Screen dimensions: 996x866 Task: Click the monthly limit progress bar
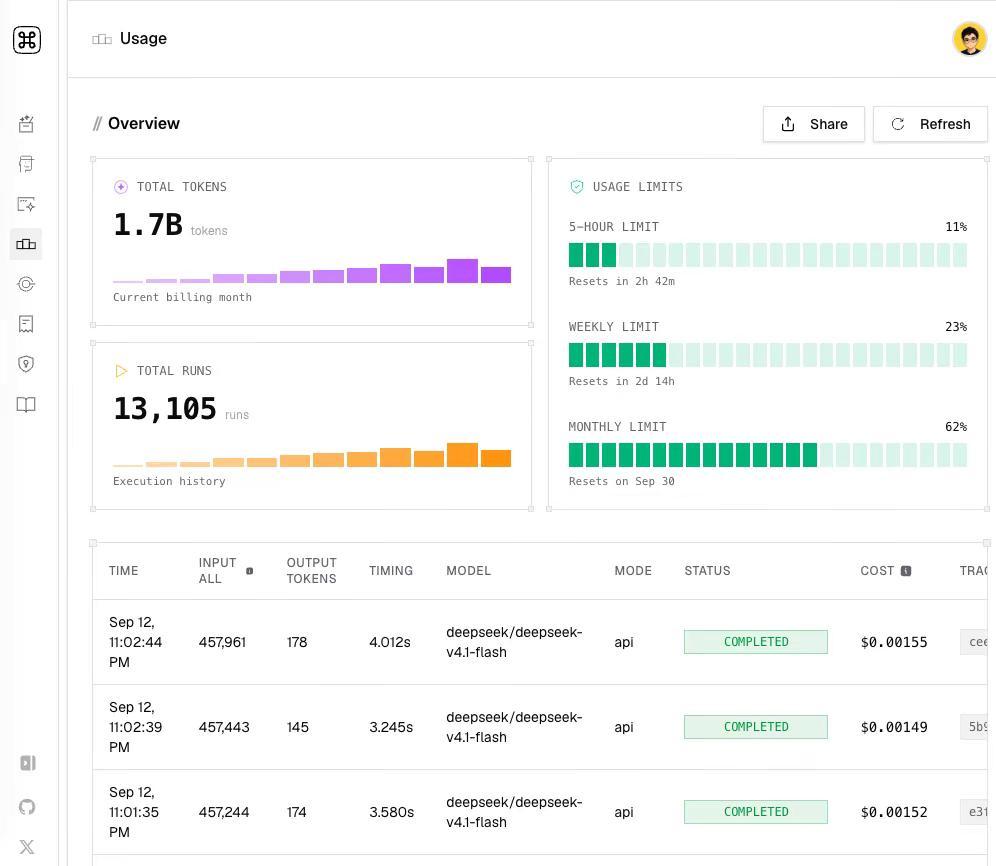[x=767, y=455]
